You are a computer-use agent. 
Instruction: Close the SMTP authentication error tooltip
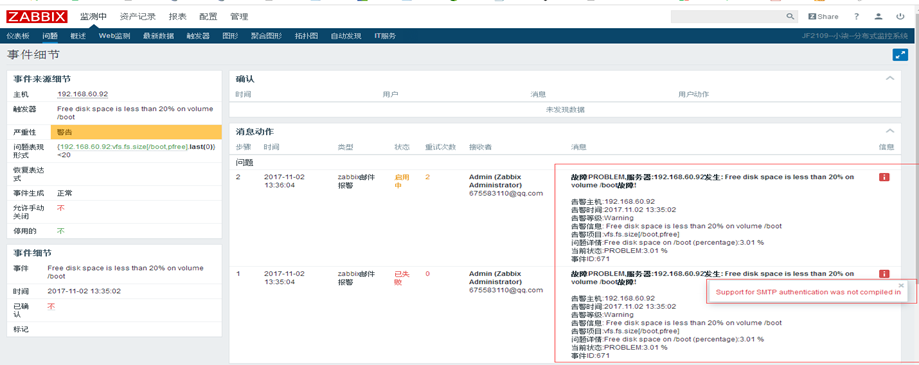coord(901,285)
